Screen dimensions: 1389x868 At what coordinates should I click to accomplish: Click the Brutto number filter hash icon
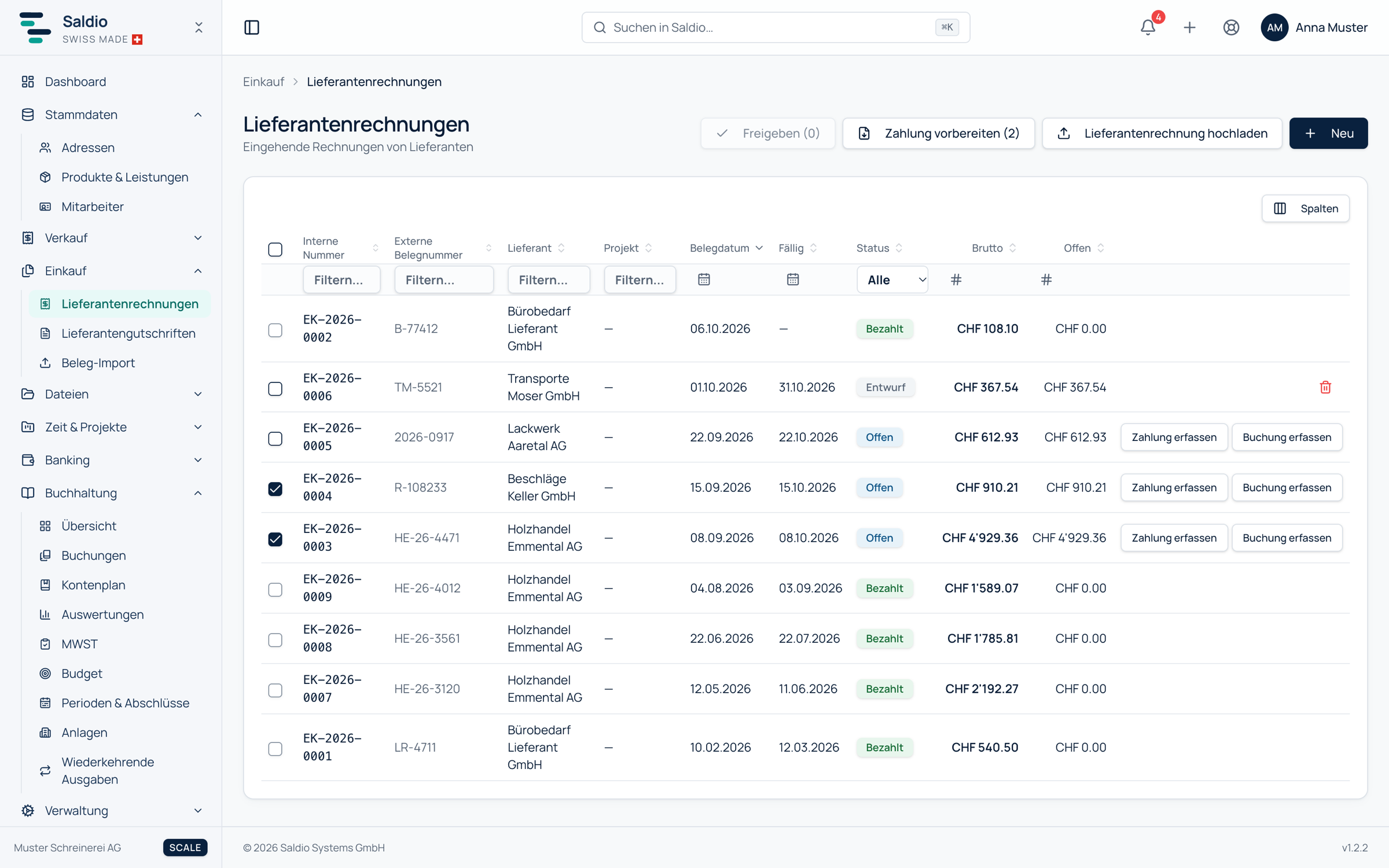(x=956, y=279)
